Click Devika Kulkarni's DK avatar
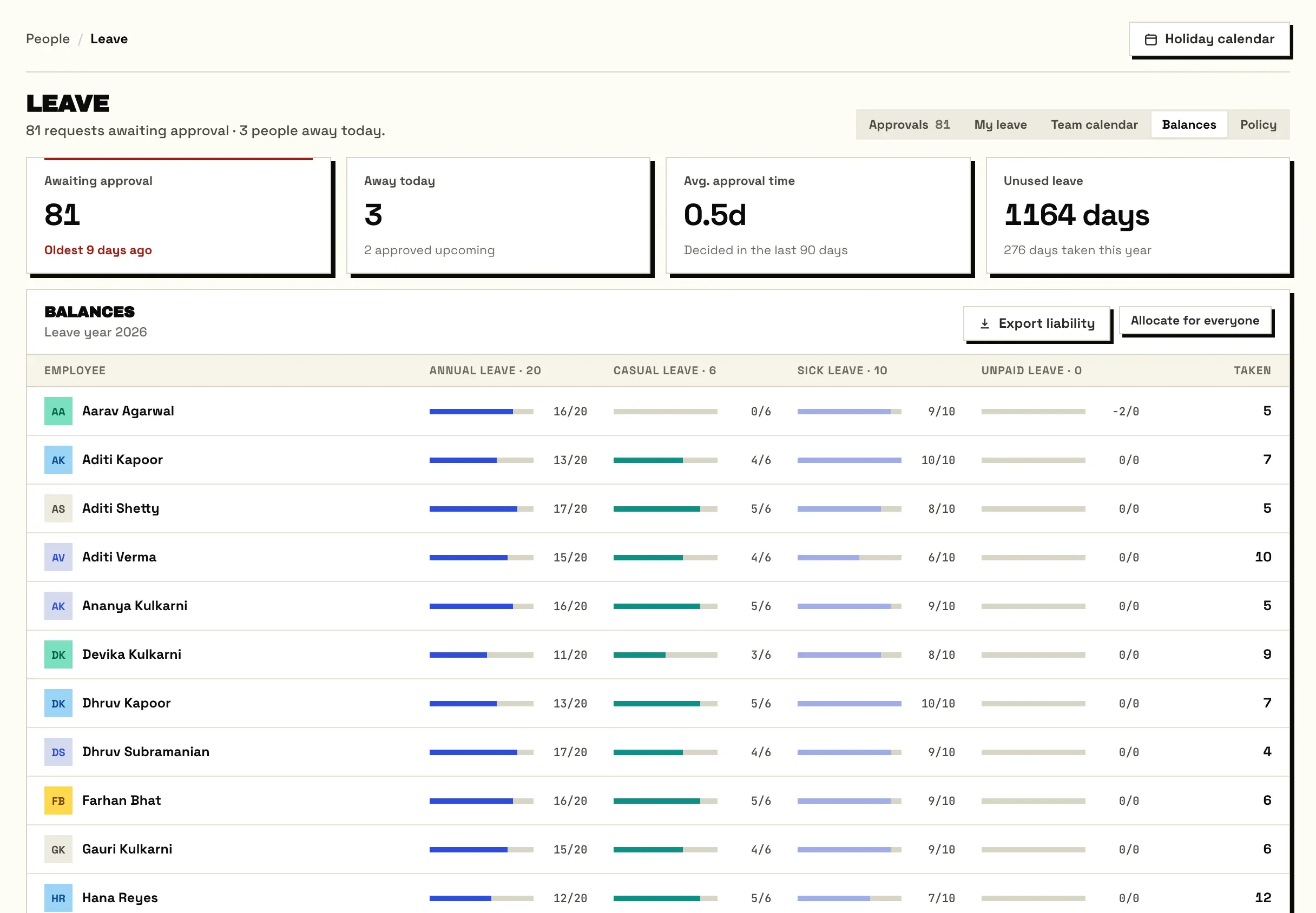 58,654
